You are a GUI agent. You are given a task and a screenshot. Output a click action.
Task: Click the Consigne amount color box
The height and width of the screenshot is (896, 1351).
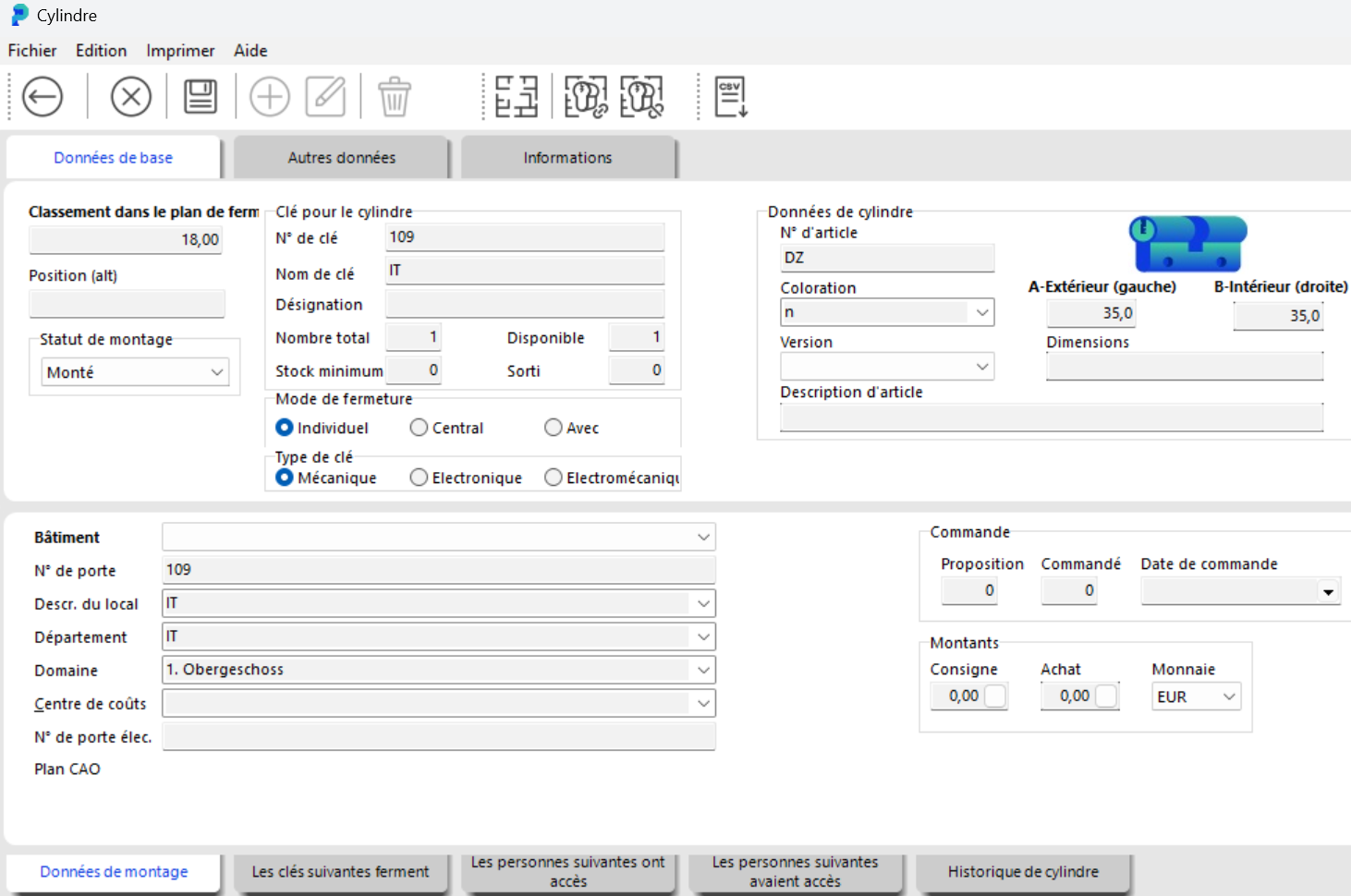coord(995,696)
